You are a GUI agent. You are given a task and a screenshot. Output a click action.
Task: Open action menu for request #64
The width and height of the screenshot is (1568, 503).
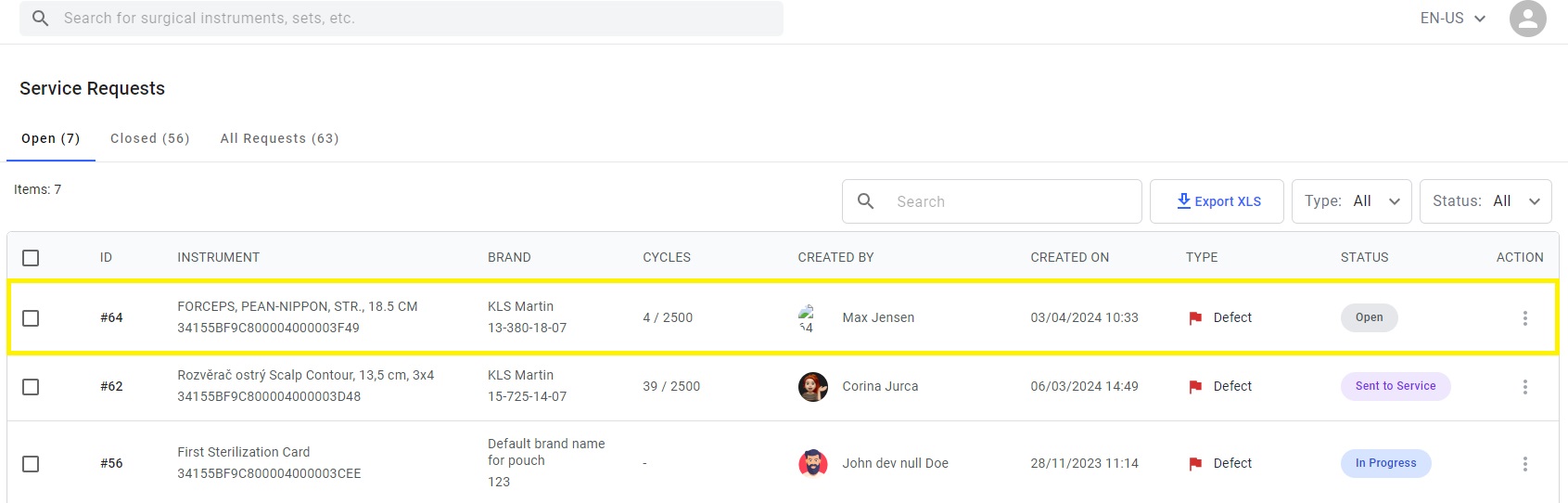[x=1524, y=318]
